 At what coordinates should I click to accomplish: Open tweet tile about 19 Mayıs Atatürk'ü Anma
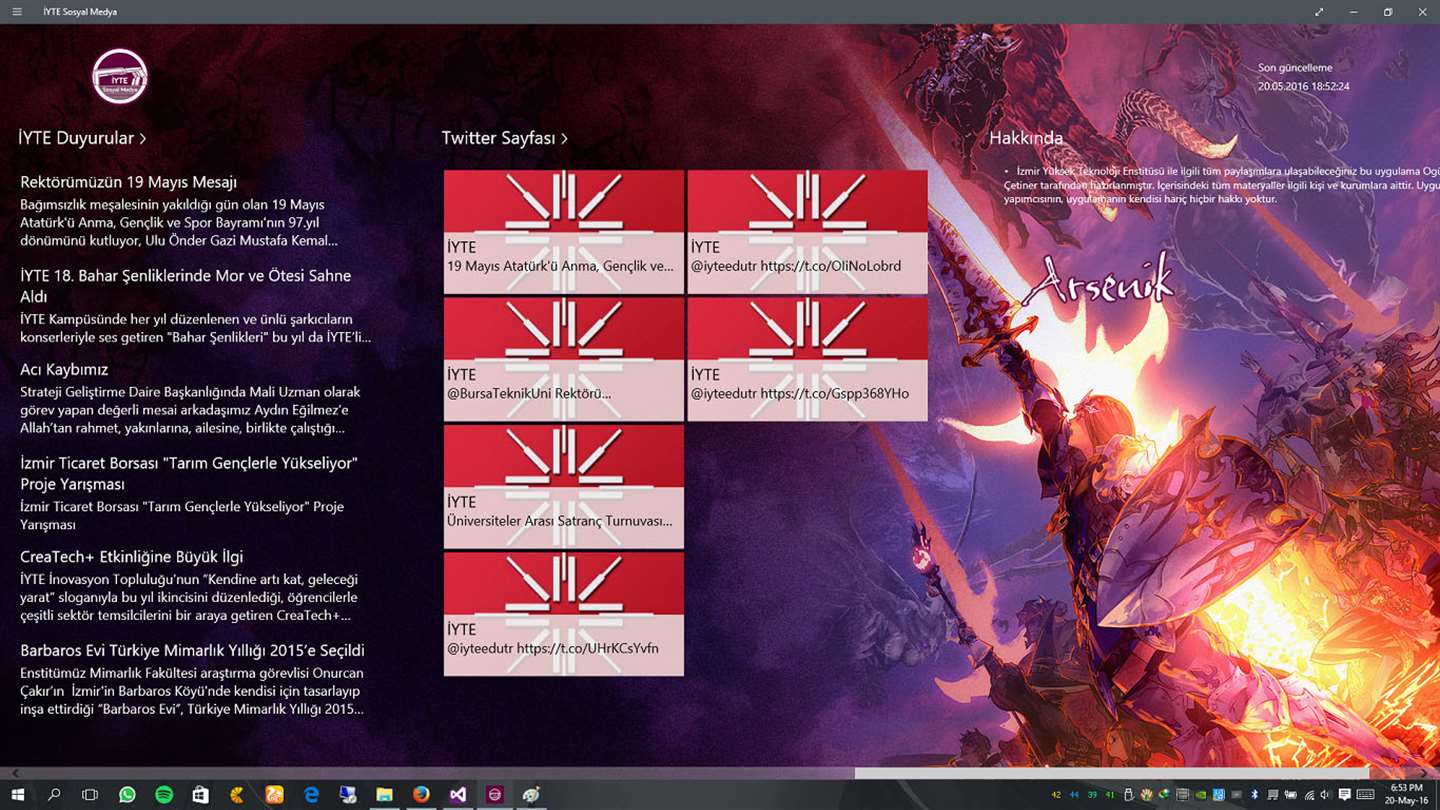564,231
